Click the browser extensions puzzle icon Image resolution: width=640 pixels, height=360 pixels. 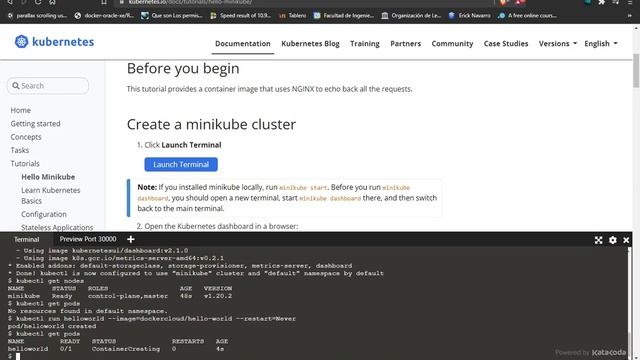[601, 2]
